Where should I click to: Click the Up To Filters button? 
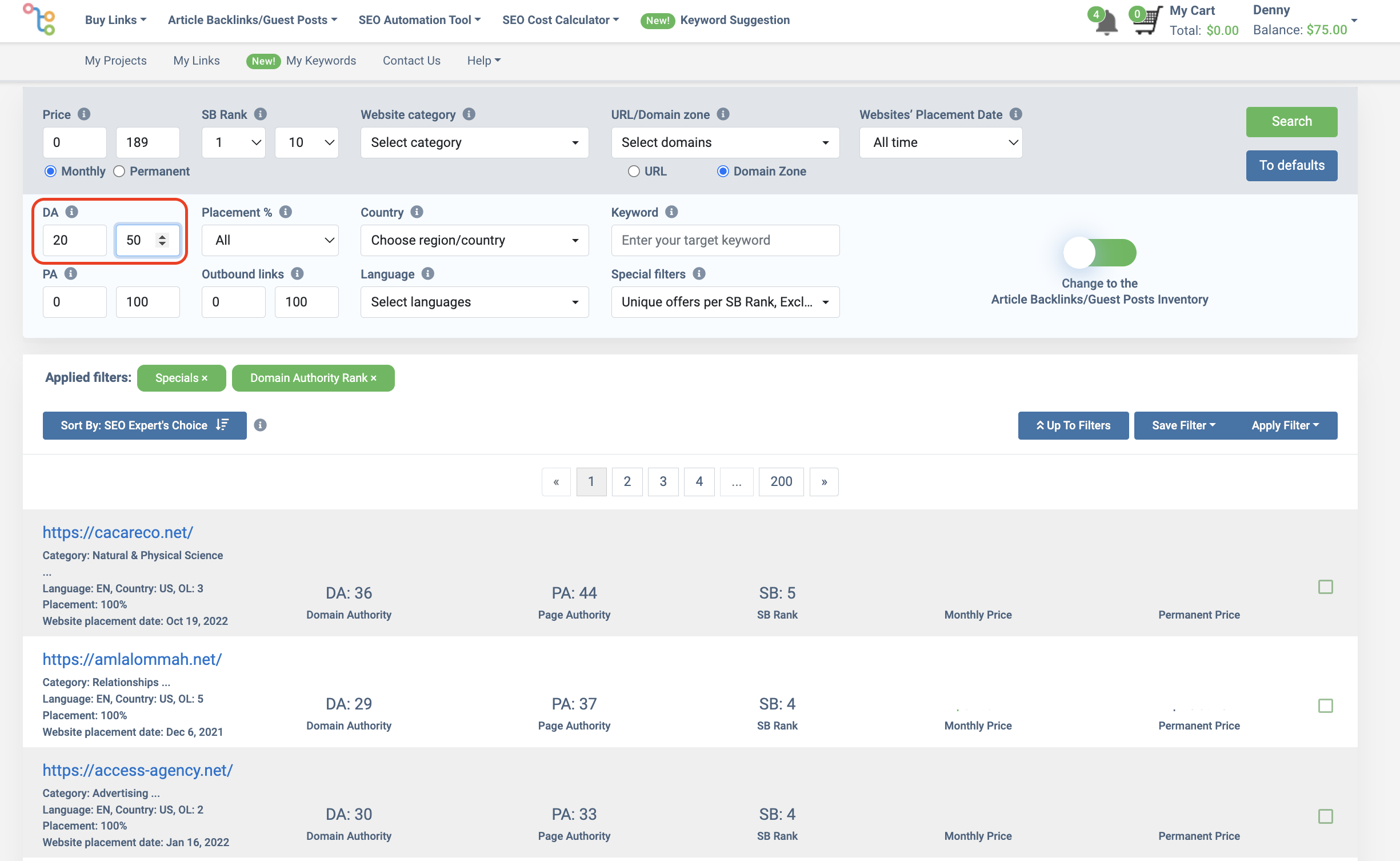(x=1073, y=425)
